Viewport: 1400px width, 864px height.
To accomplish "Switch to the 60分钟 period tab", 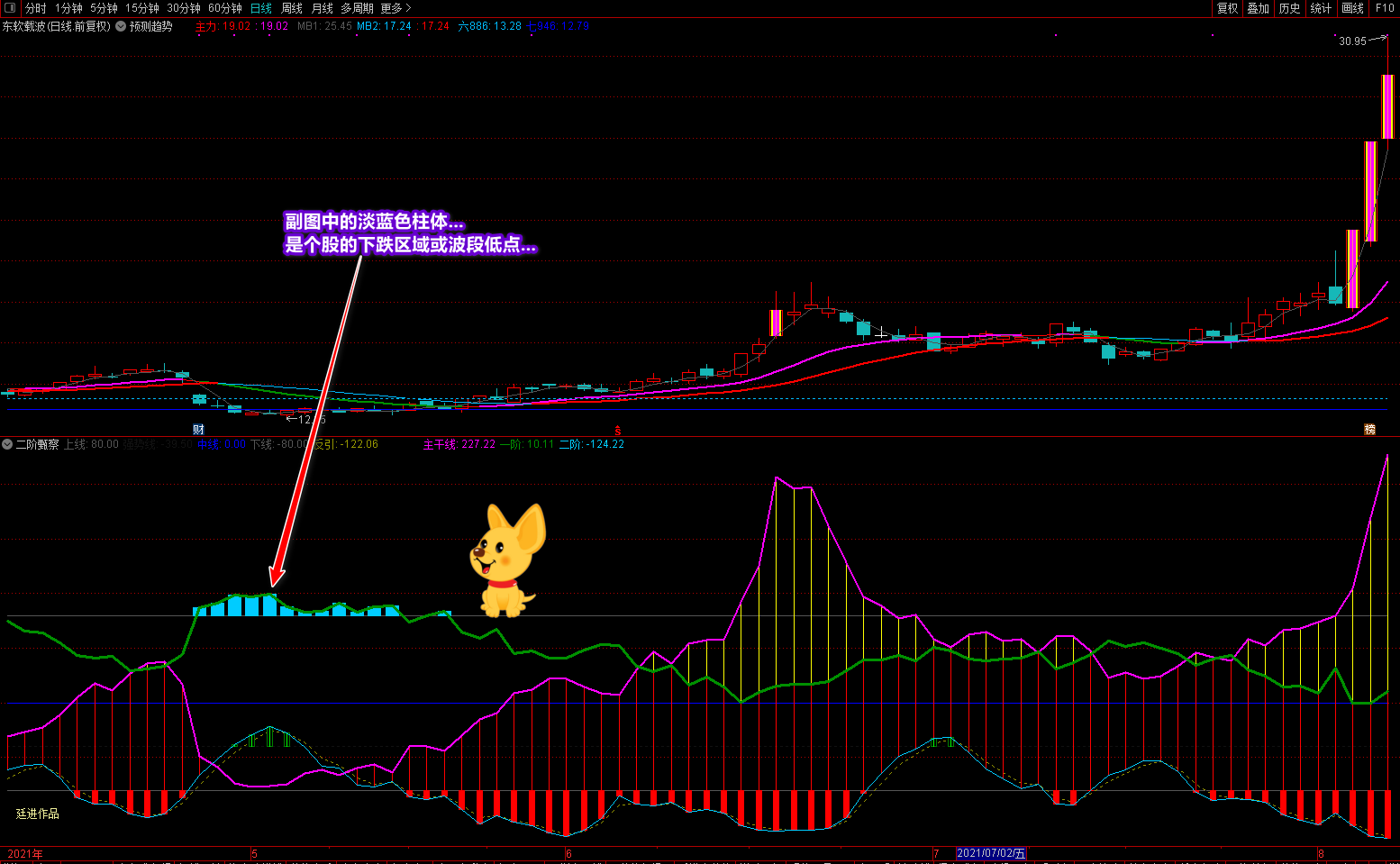I will (x=224, y=8).
